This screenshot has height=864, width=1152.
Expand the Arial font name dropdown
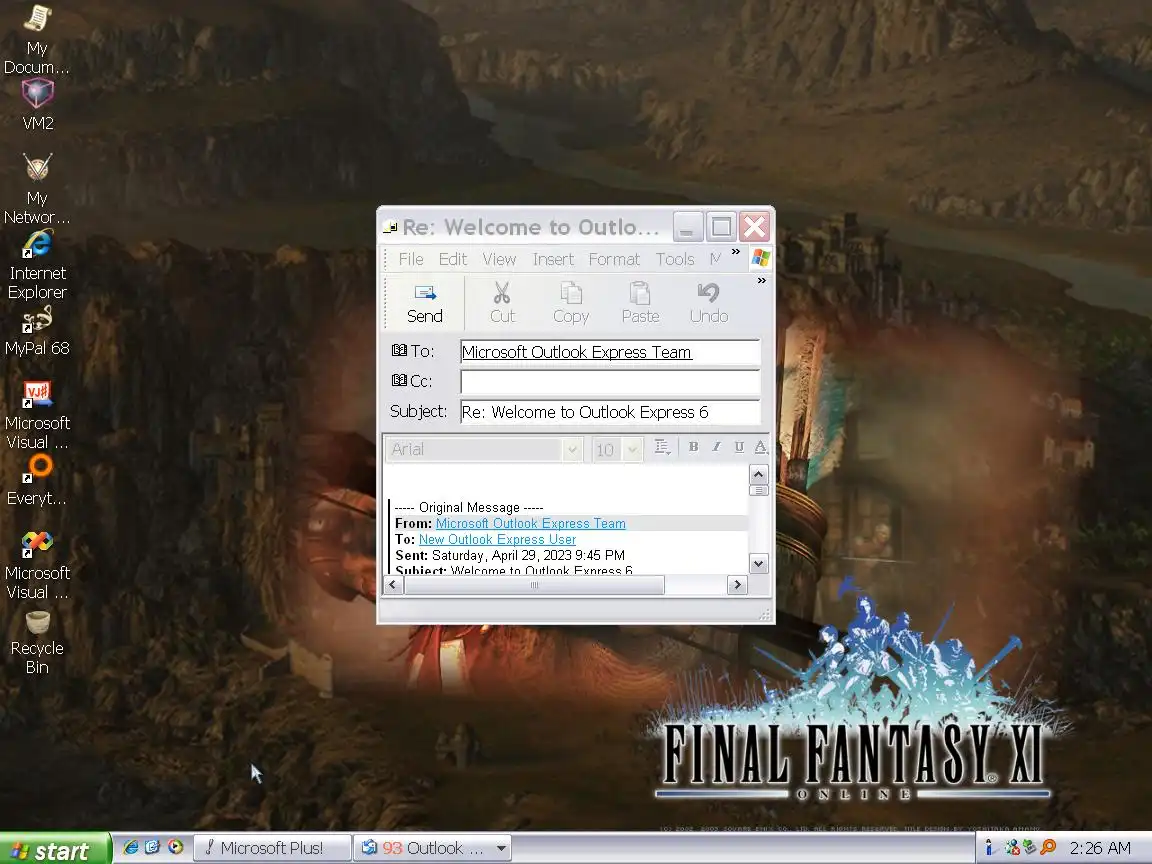(x=572, y=450)
